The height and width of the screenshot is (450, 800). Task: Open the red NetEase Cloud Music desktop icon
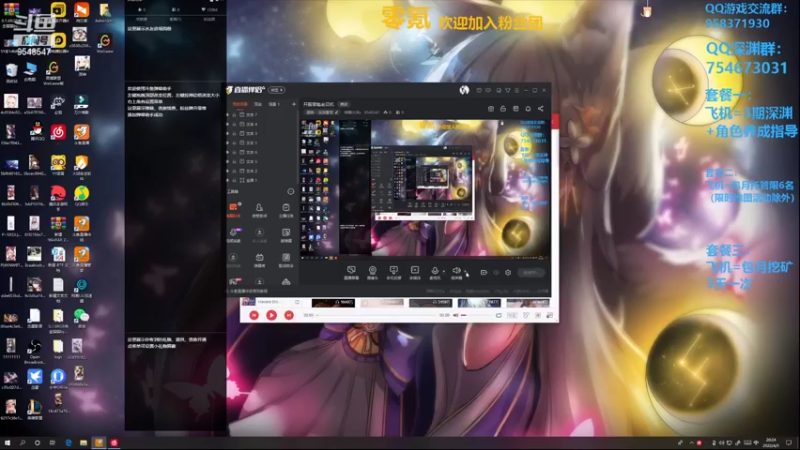(58, 132)
